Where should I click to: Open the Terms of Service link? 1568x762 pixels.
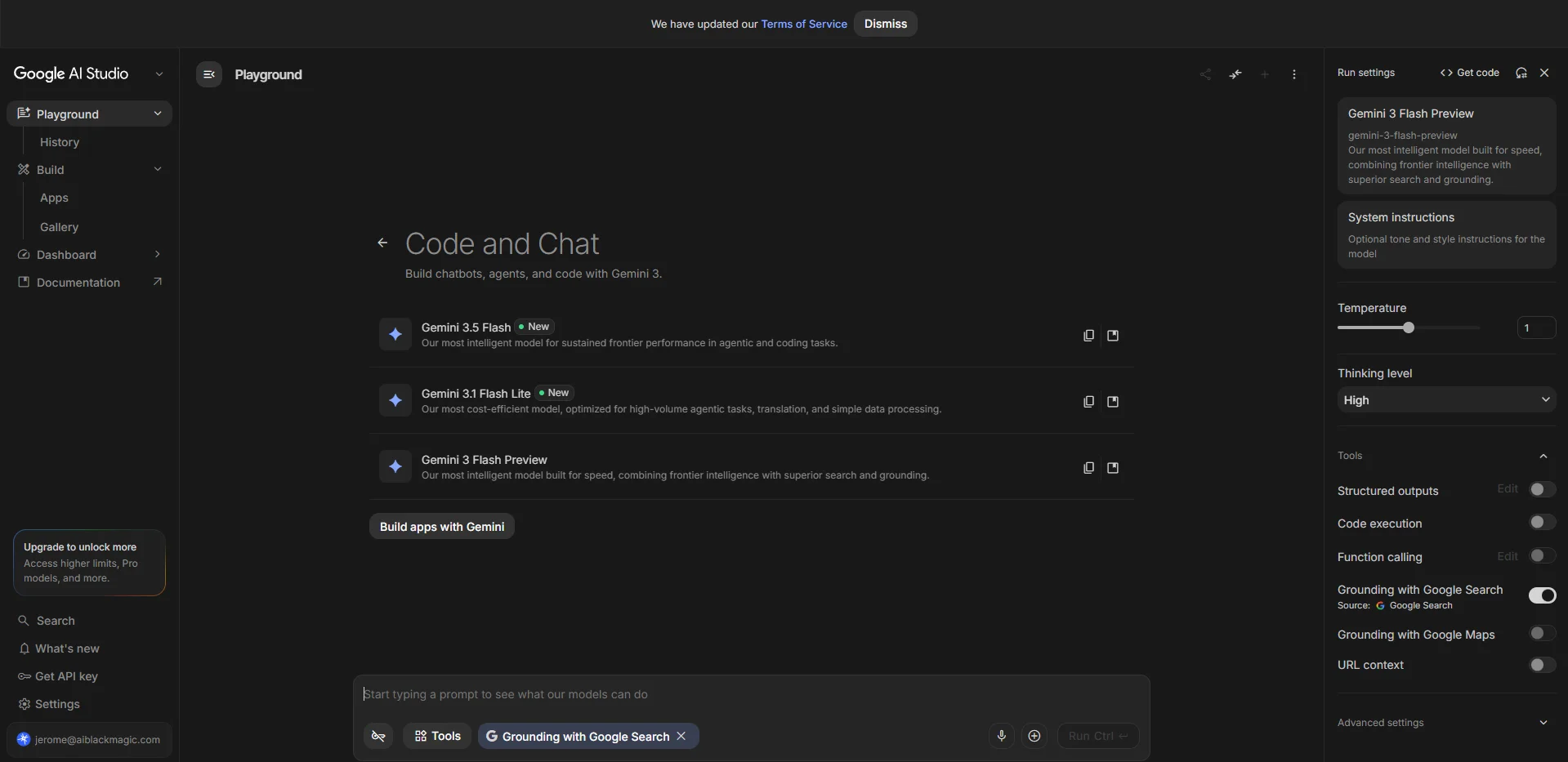[x=804, y=24]
